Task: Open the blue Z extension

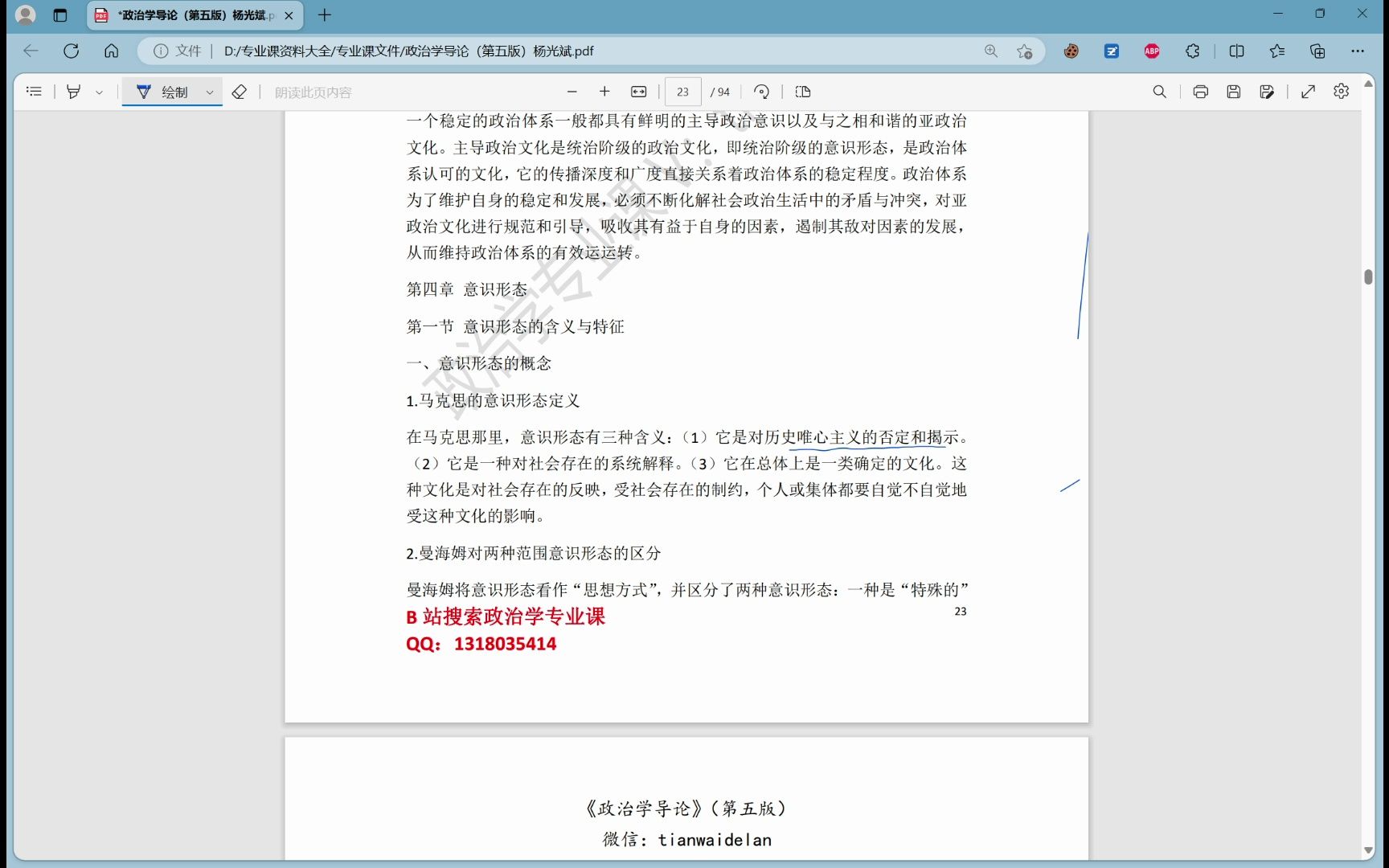Action: coord(1112,51)
